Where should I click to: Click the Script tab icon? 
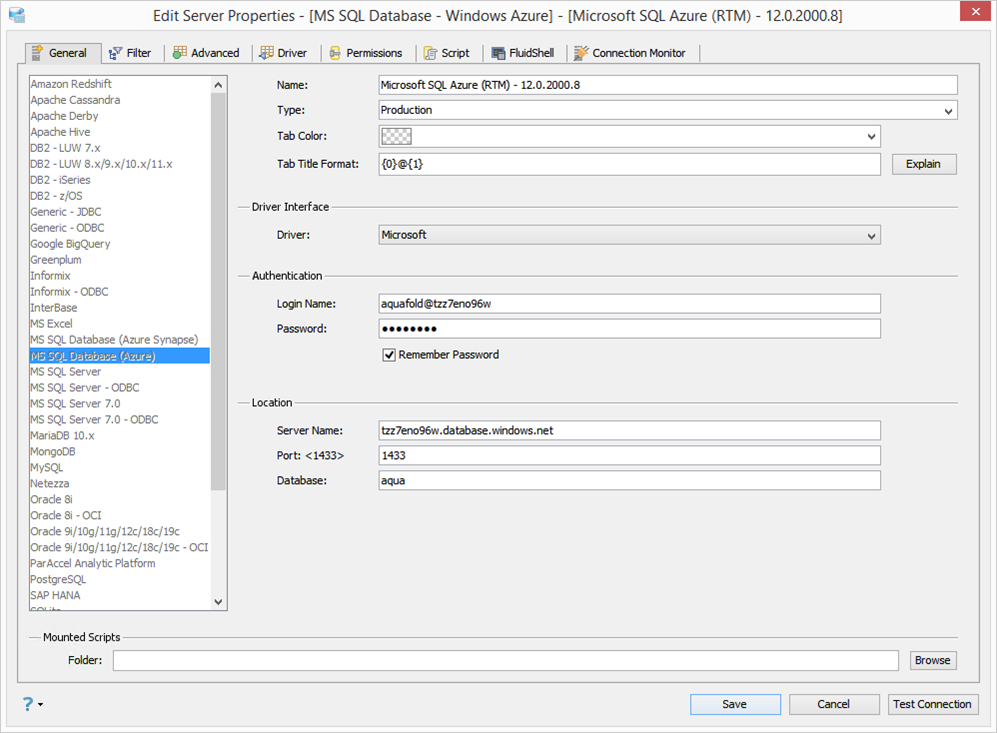430,53
